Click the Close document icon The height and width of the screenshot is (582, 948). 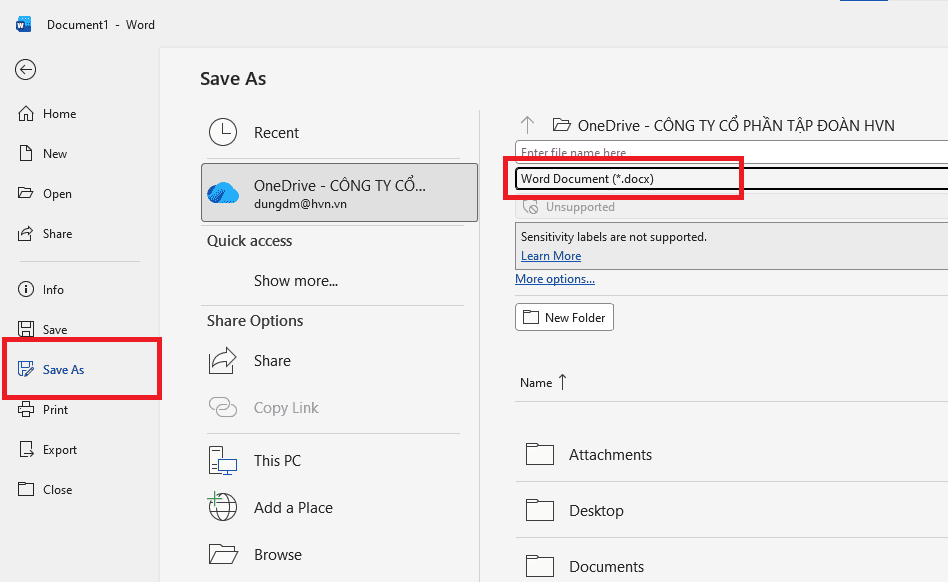pyautogui.click(x=26, y=489)
